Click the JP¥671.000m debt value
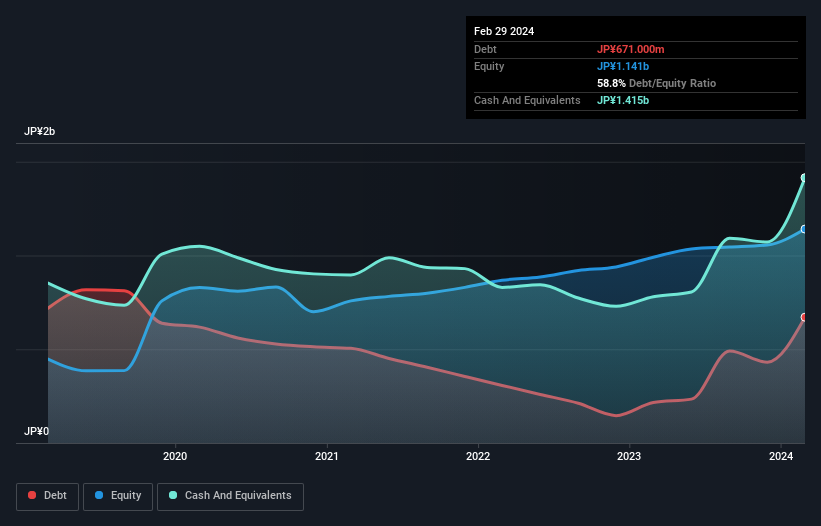 coord(630,49)
